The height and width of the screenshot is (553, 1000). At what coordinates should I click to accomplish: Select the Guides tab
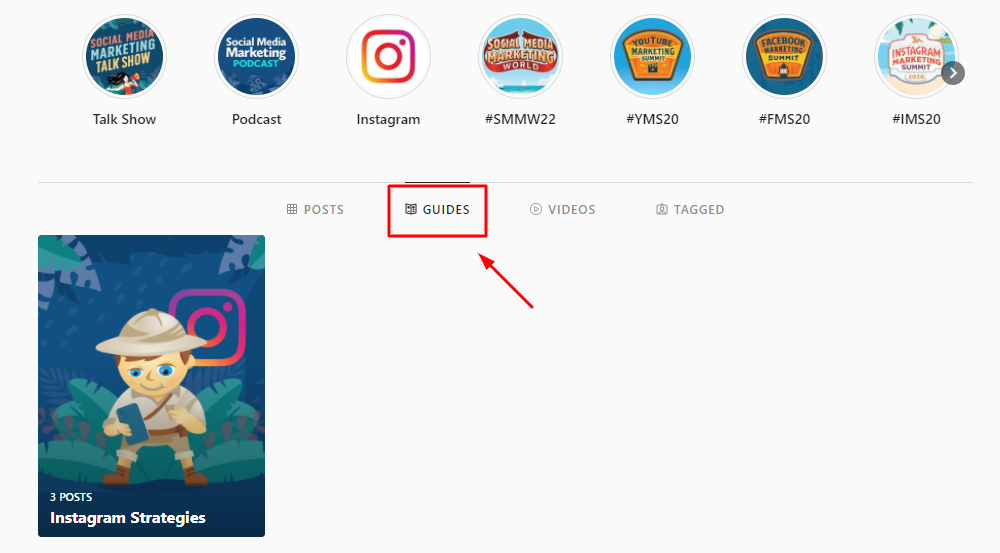[438, 209]
